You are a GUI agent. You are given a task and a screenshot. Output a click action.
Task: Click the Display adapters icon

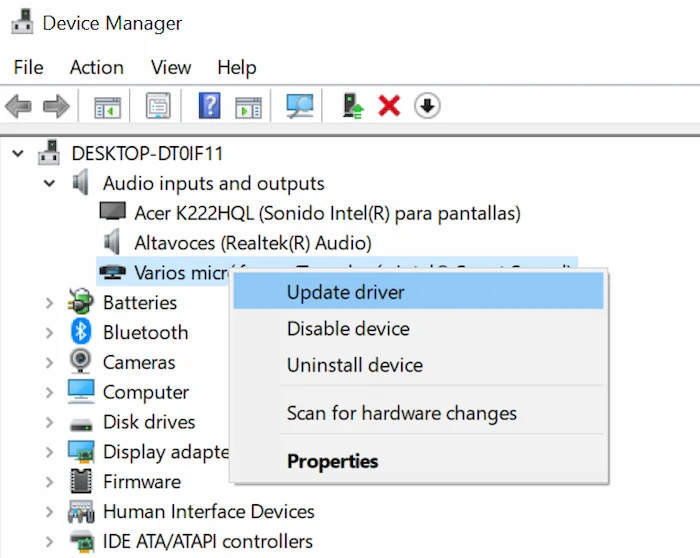click(81, 451)
